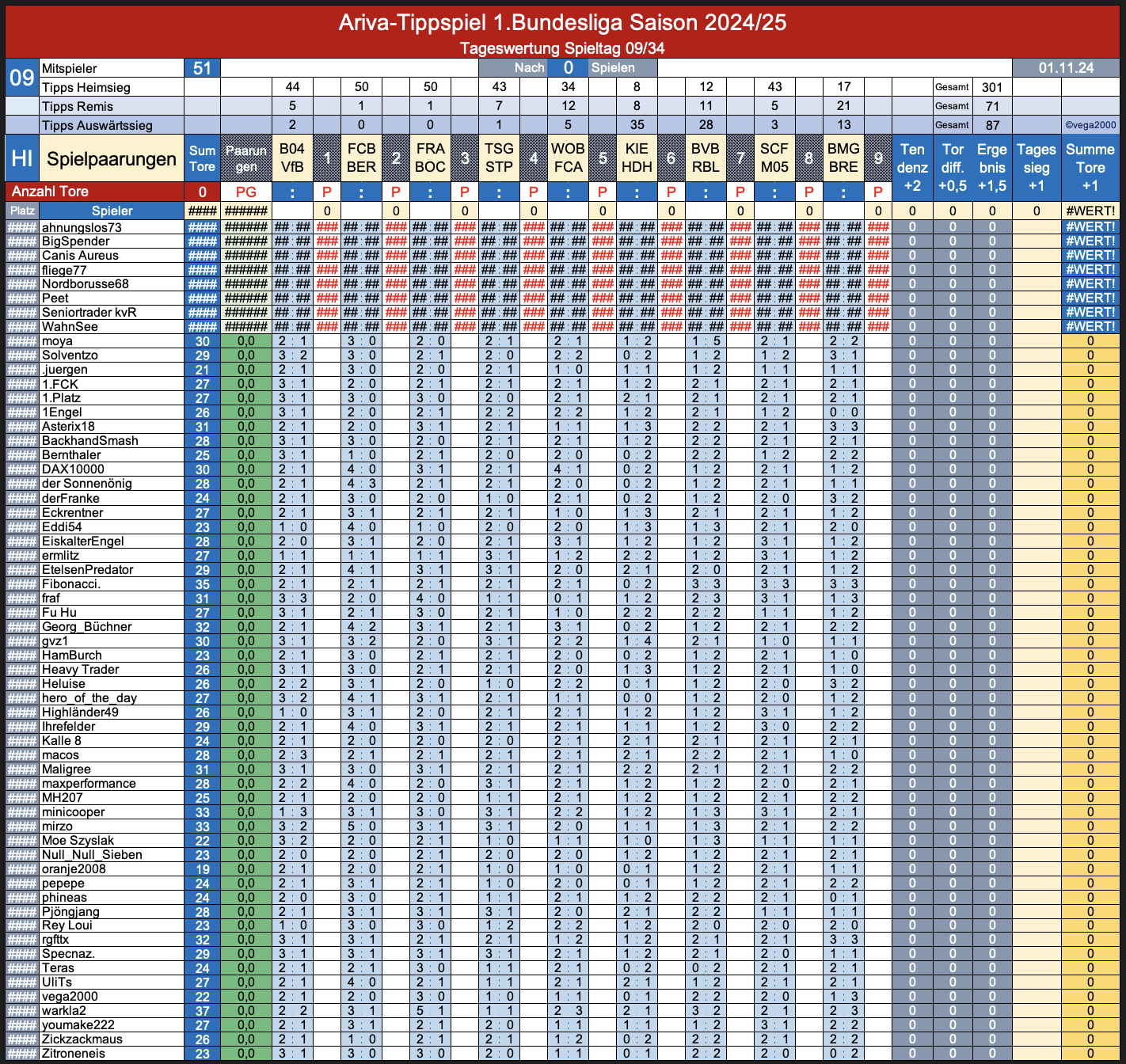The width and height of the screenshot is (1126, 1064).
Task: Select player name 'Highländer49'
Action: 80,712
